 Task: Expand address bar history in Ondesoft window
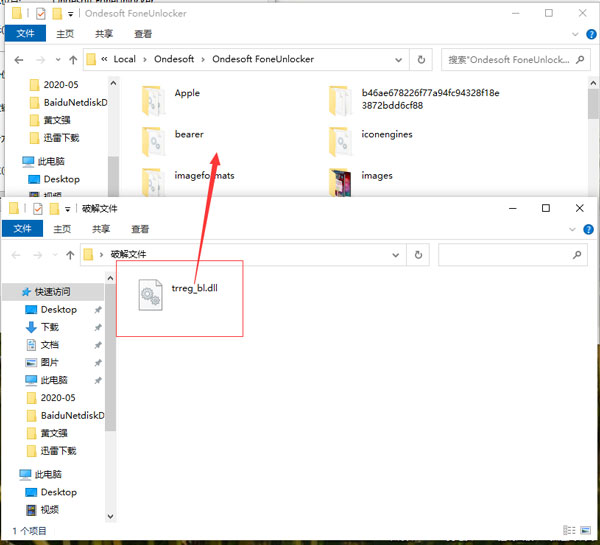[398, 60]
